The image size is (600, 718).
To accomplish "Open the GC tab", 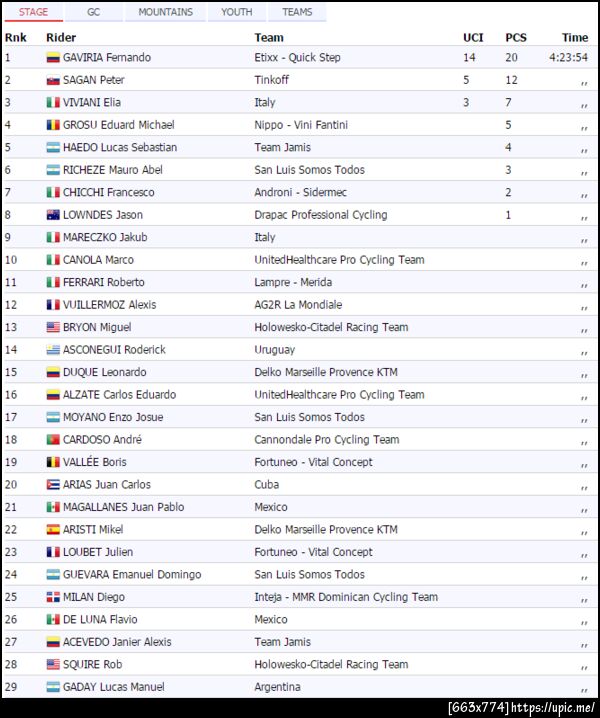I will [93, 12].
